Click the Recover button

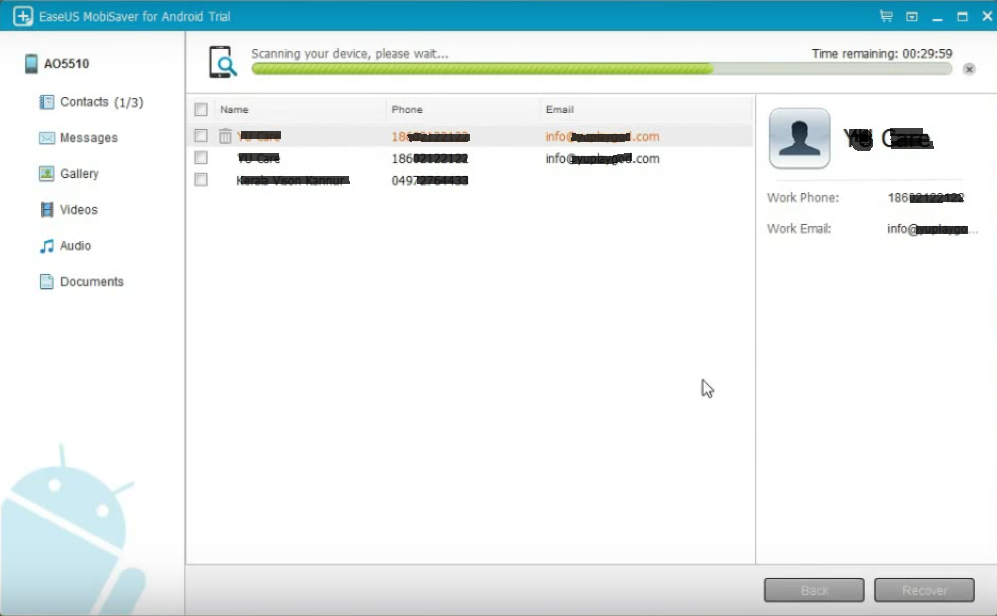click(x=925, y=590)
